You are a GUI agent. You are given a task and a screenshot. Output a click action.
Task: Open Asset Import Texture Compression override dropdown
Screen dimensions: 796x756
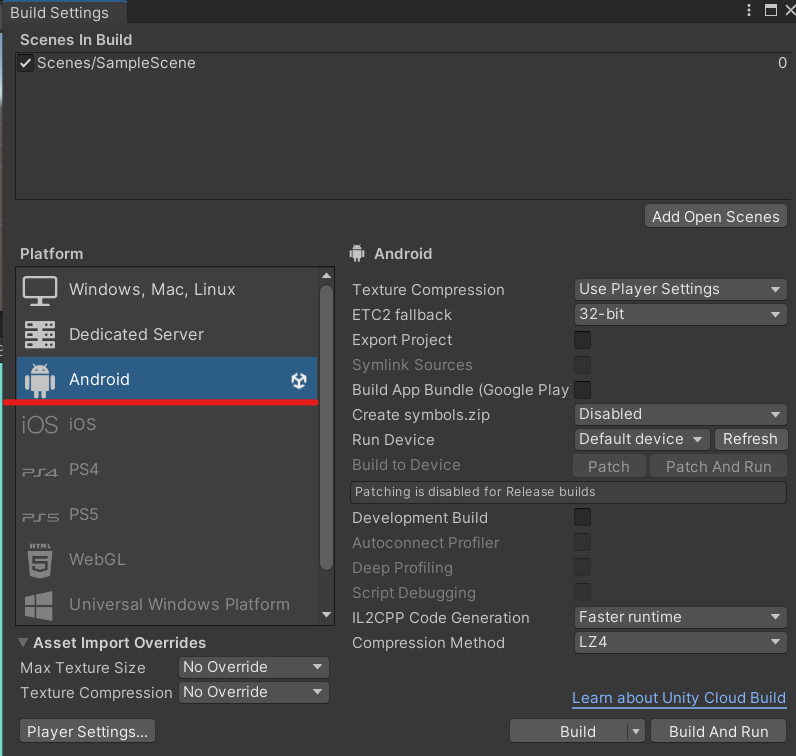point(253,692)
